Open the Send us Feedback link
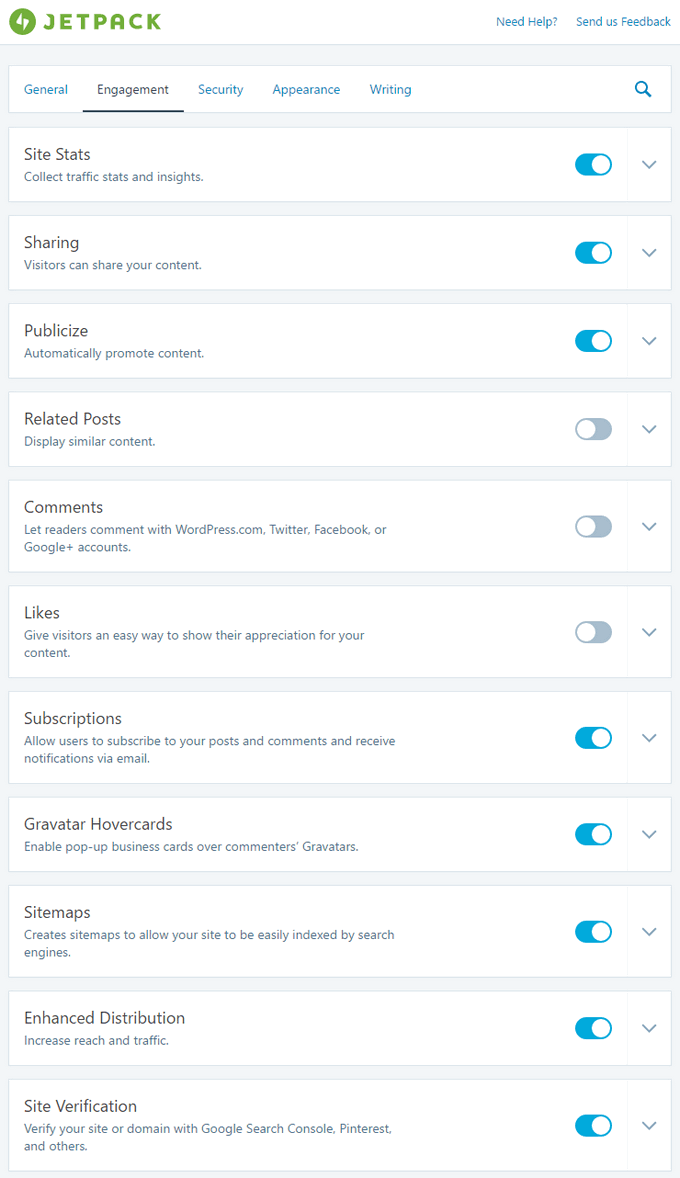The height and width of the screenshot is (1178, 680). [x=624, y=22]
